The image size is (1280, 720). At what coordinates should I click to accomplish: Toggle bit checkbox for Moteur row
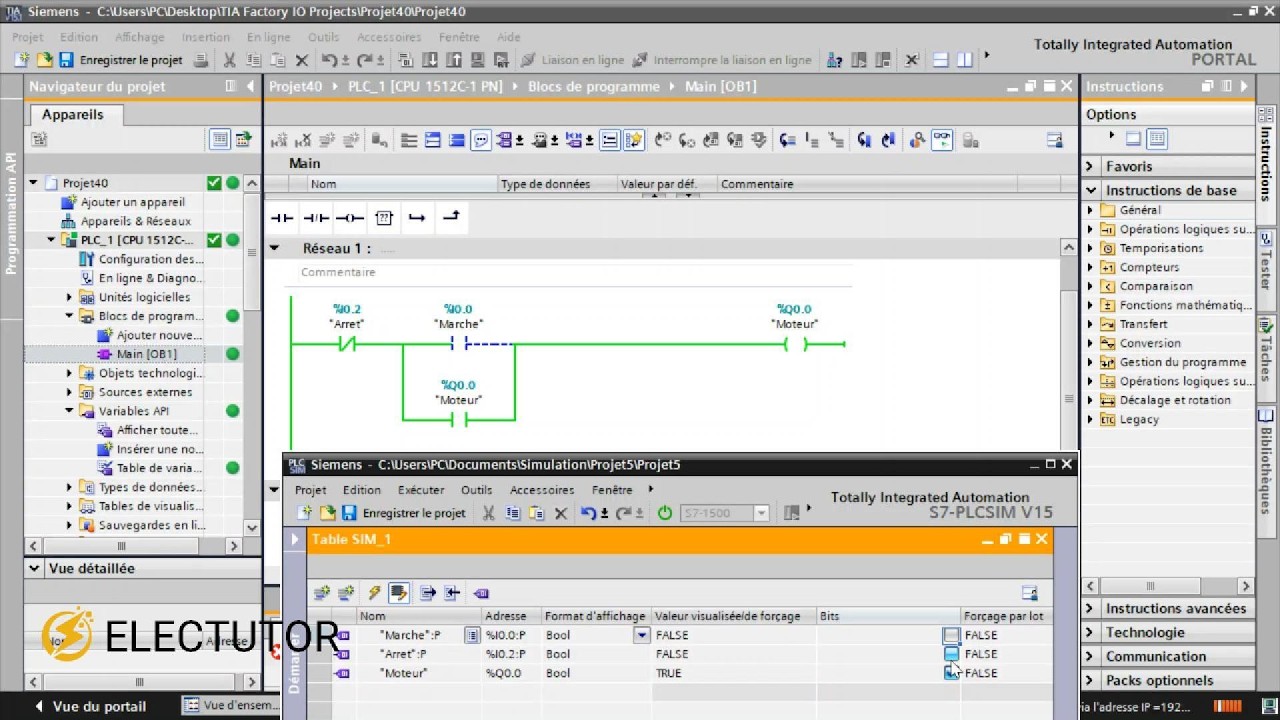click(x=951, y=673)
